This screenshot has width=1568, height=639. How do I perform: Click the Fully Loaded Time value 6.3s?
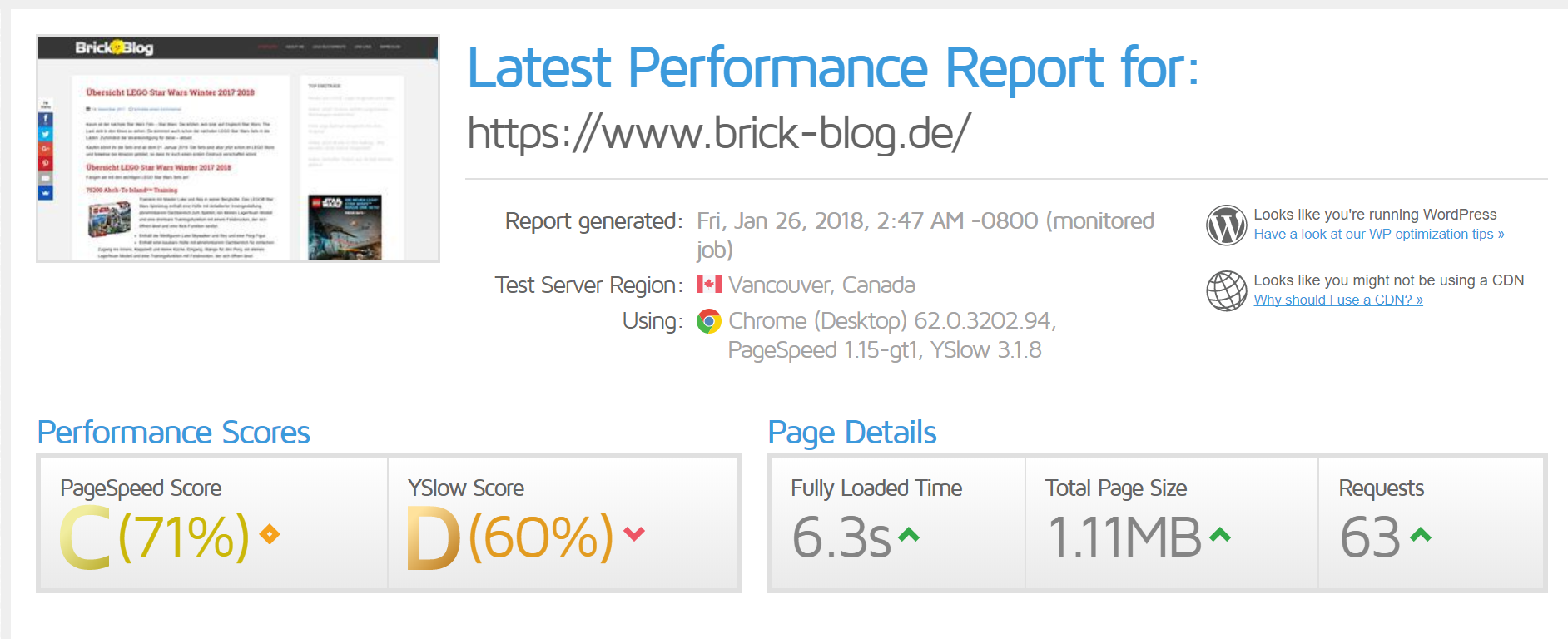point(841,537)
